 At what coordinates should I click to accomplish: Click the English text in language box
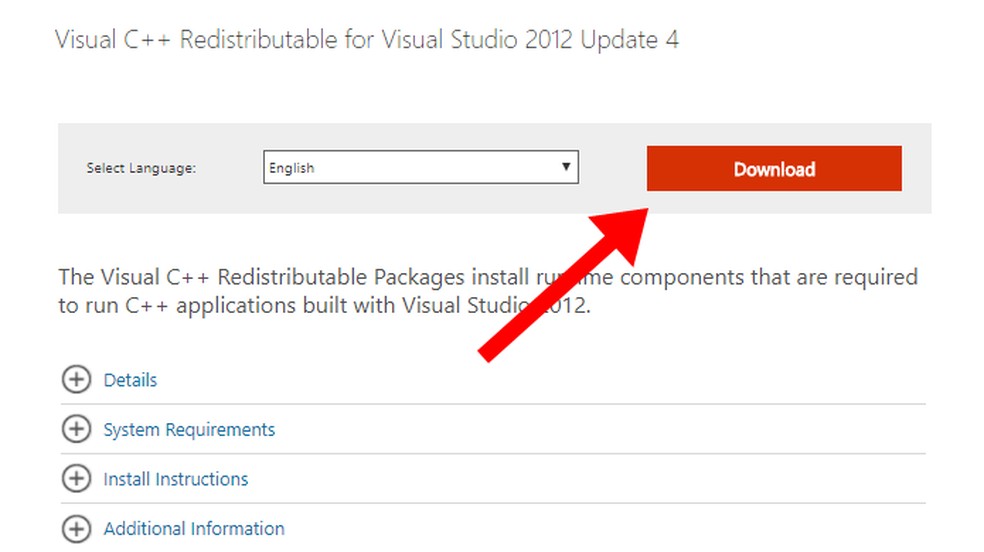click(292, 168)
